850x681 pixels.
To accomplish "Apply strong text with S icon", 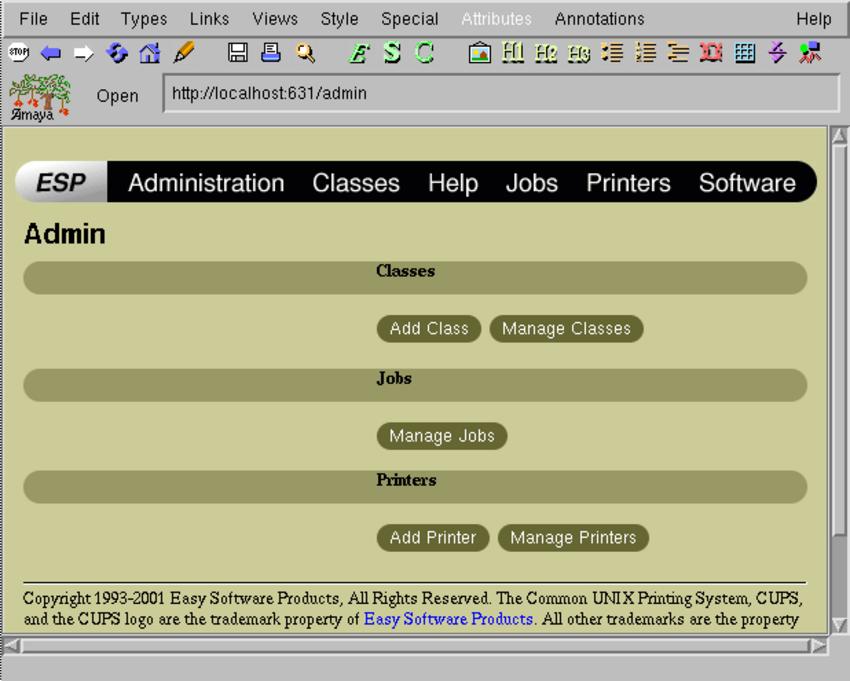I will point(392,53).
